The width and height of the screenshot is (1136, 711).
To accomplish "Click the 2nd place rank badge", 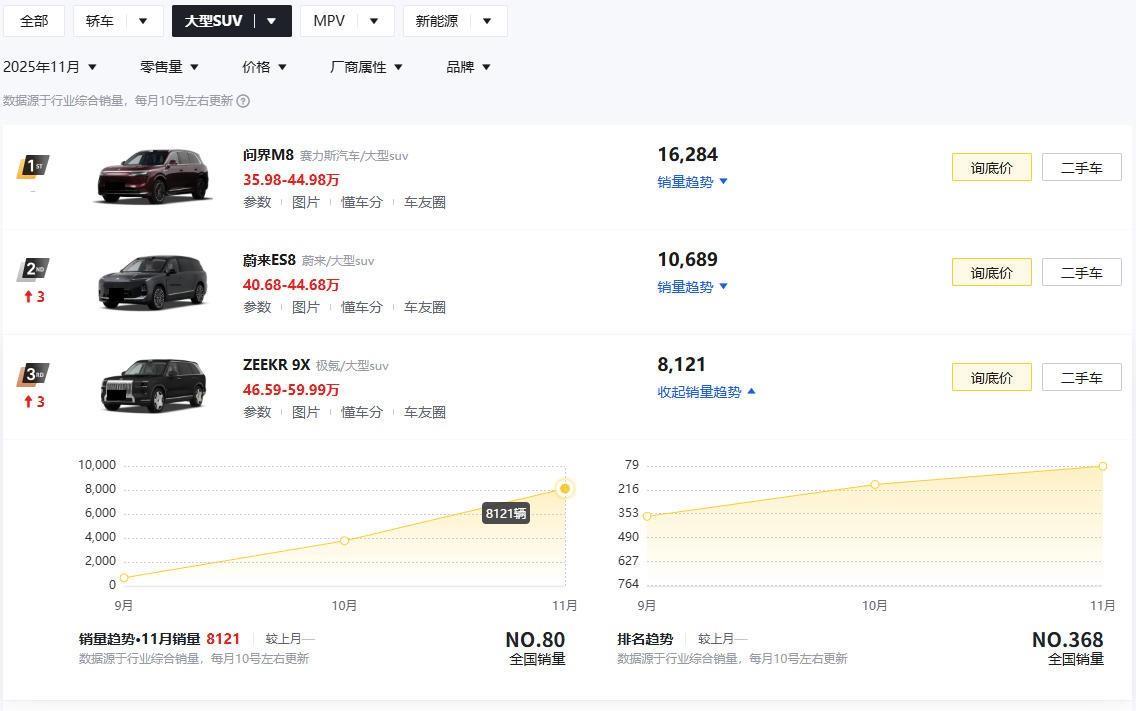I will (33, 270).
